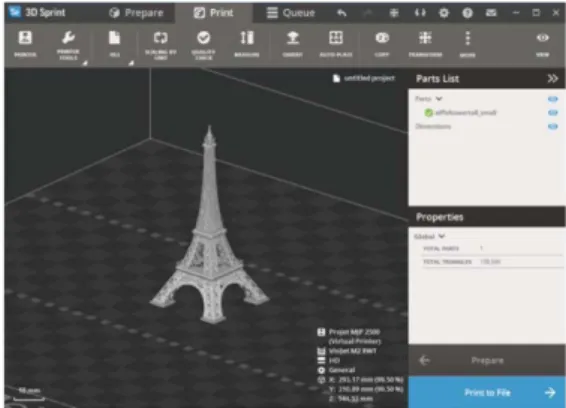Open settings gear in title bar
This screenshot has height=408, width=566.
click(x=444, y=13)
